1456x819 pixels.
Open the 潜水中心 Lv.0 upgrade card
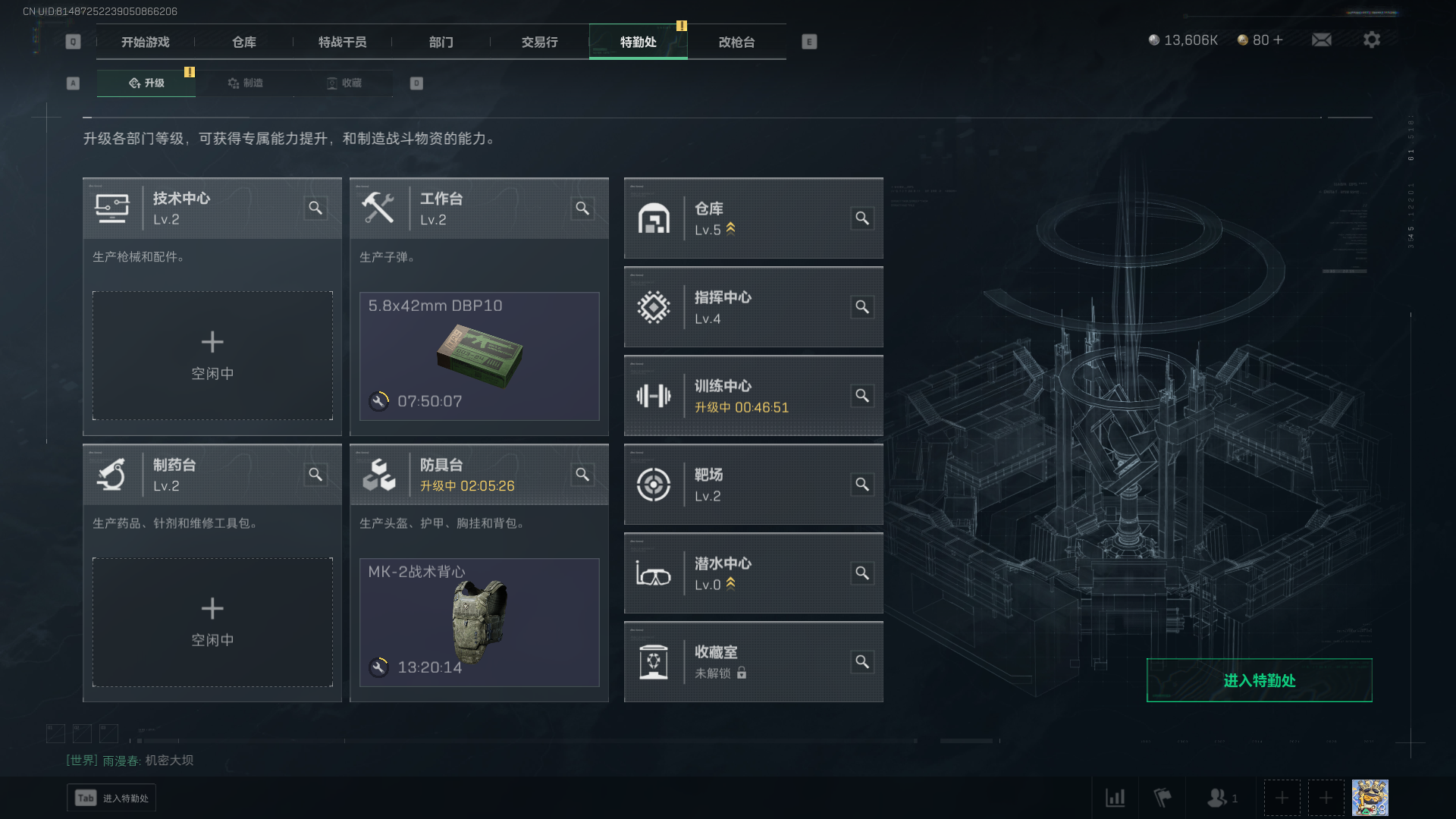pos(753,573)
